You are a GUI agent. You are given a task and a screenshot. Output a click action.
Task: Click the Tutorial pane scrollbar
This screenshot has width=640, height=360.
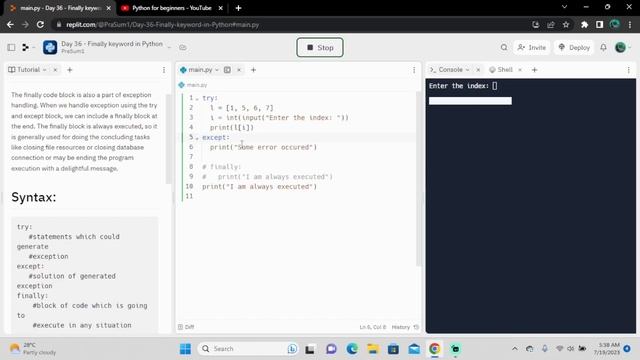168,139
